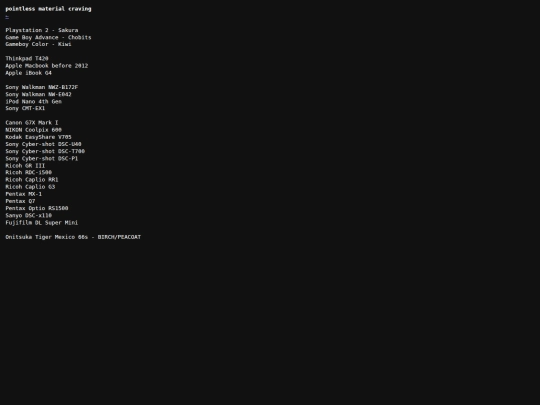540x405 pixels.
Task: Click the 'Ricoh GR III' line
Action: 25,165
